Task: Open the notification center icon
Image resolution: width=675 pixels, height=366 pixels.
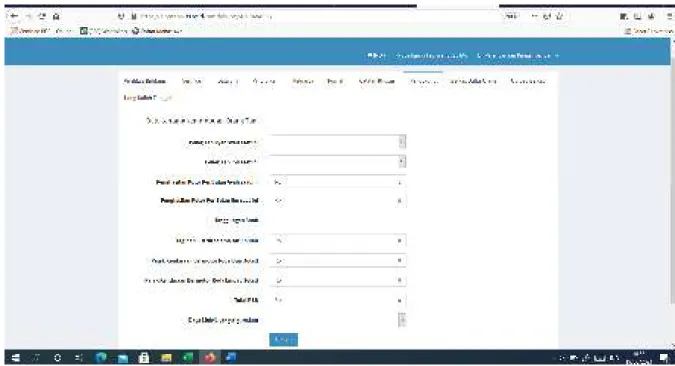Action: click(x=665, y=358)
